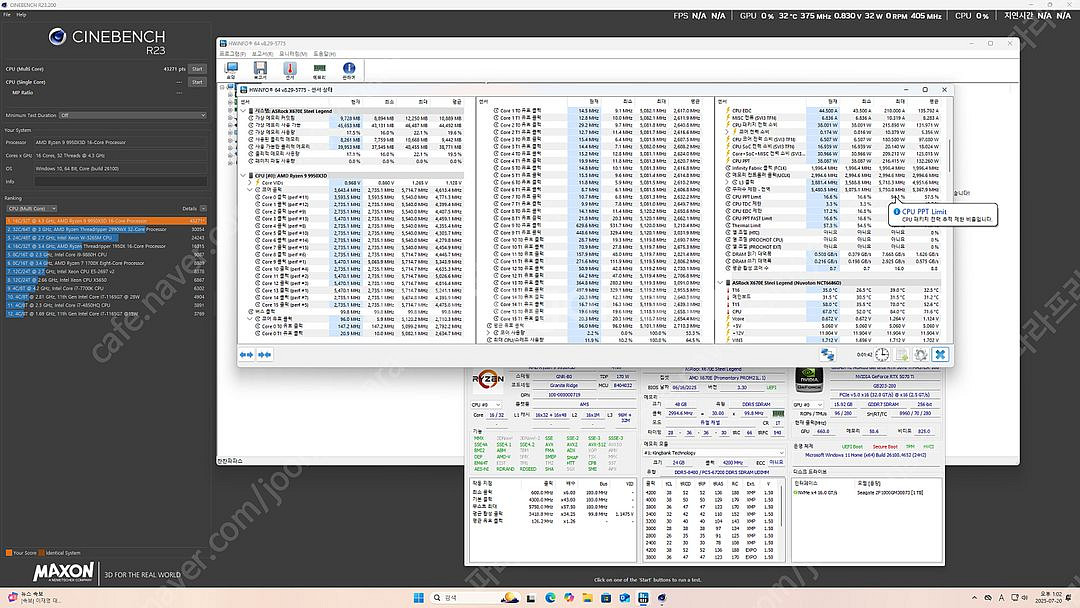Screen dimensions: 1080x608
Task: Click the blue X icon in sensor footer
Action: tap(939, 355)
